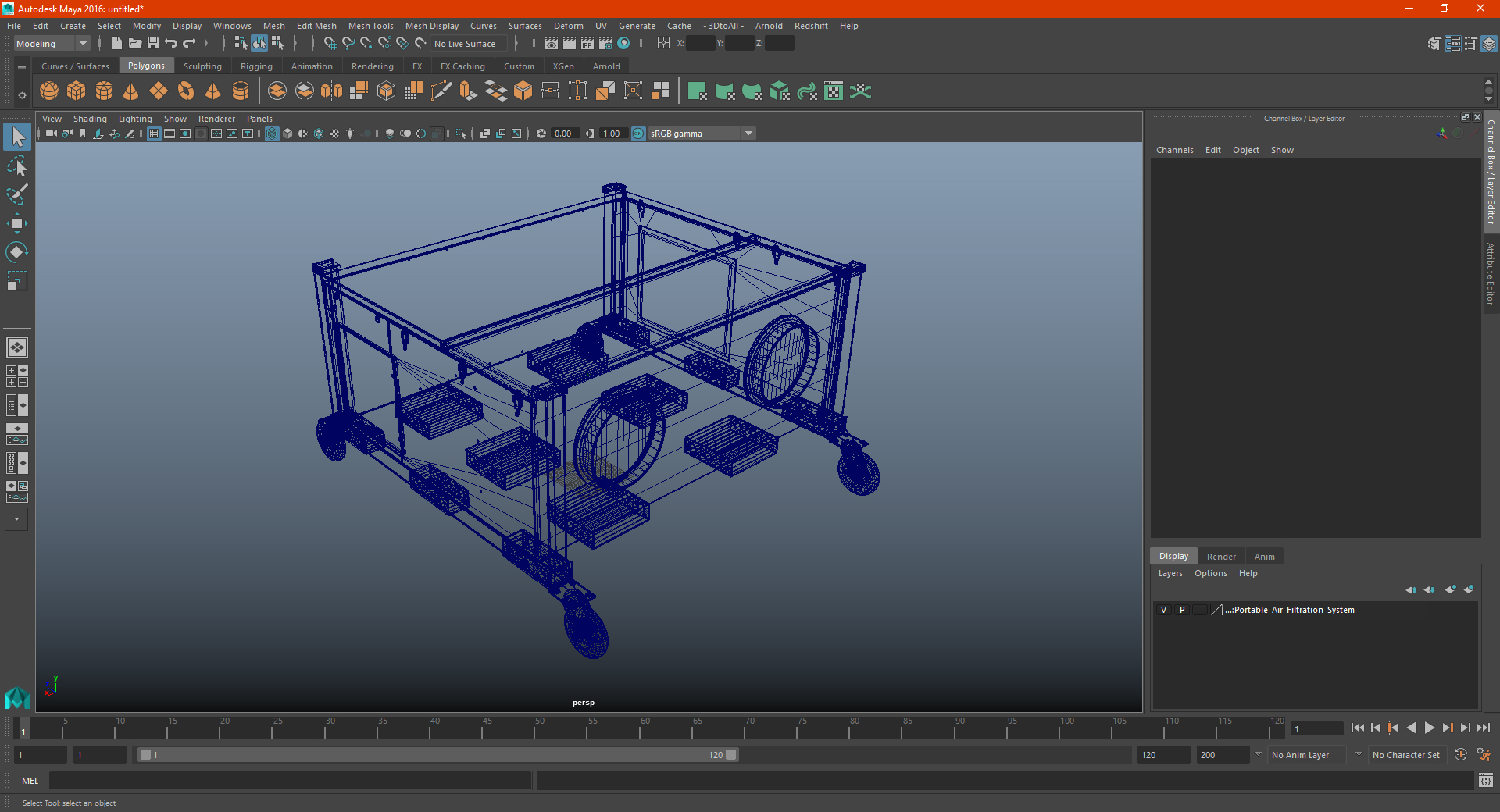The width and height of the screenshot is (1500, 812).
Task: Click the Multi-Cut knife shelf icon
Action: coord(441,91)
